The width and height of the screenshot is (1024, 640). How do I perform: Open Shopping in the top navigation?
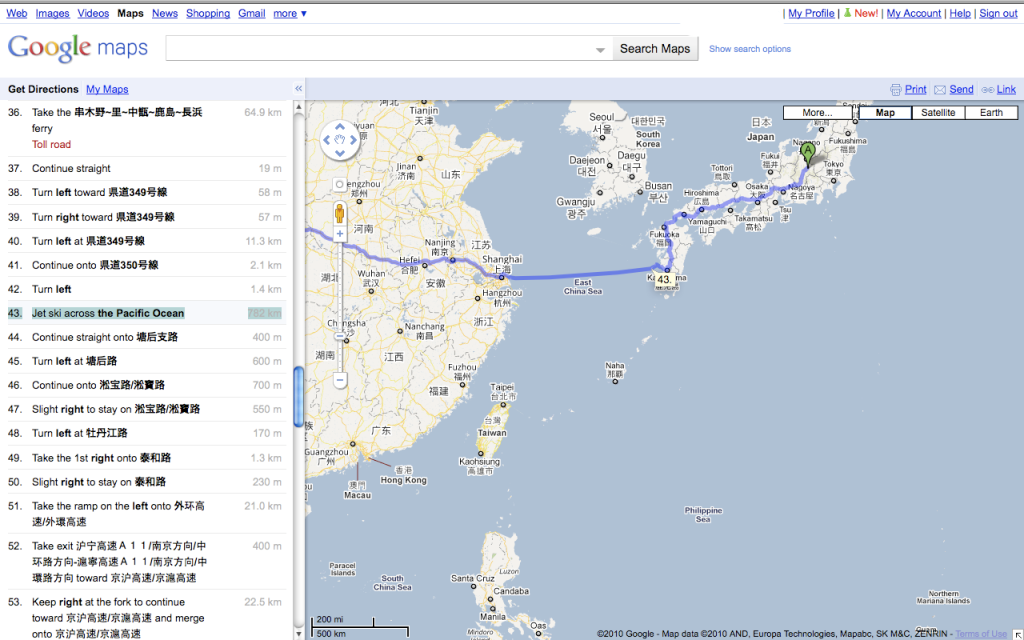click(x=208, y=13)
